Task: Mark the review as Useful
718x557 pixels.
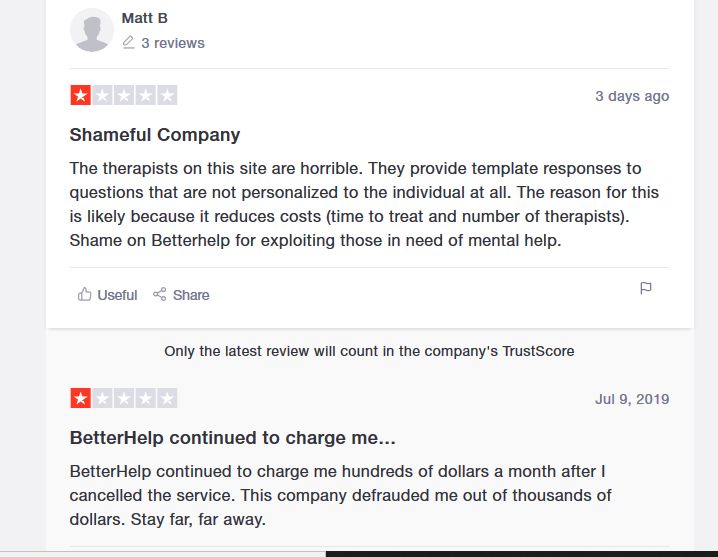Action: click(x=117, y=295)
